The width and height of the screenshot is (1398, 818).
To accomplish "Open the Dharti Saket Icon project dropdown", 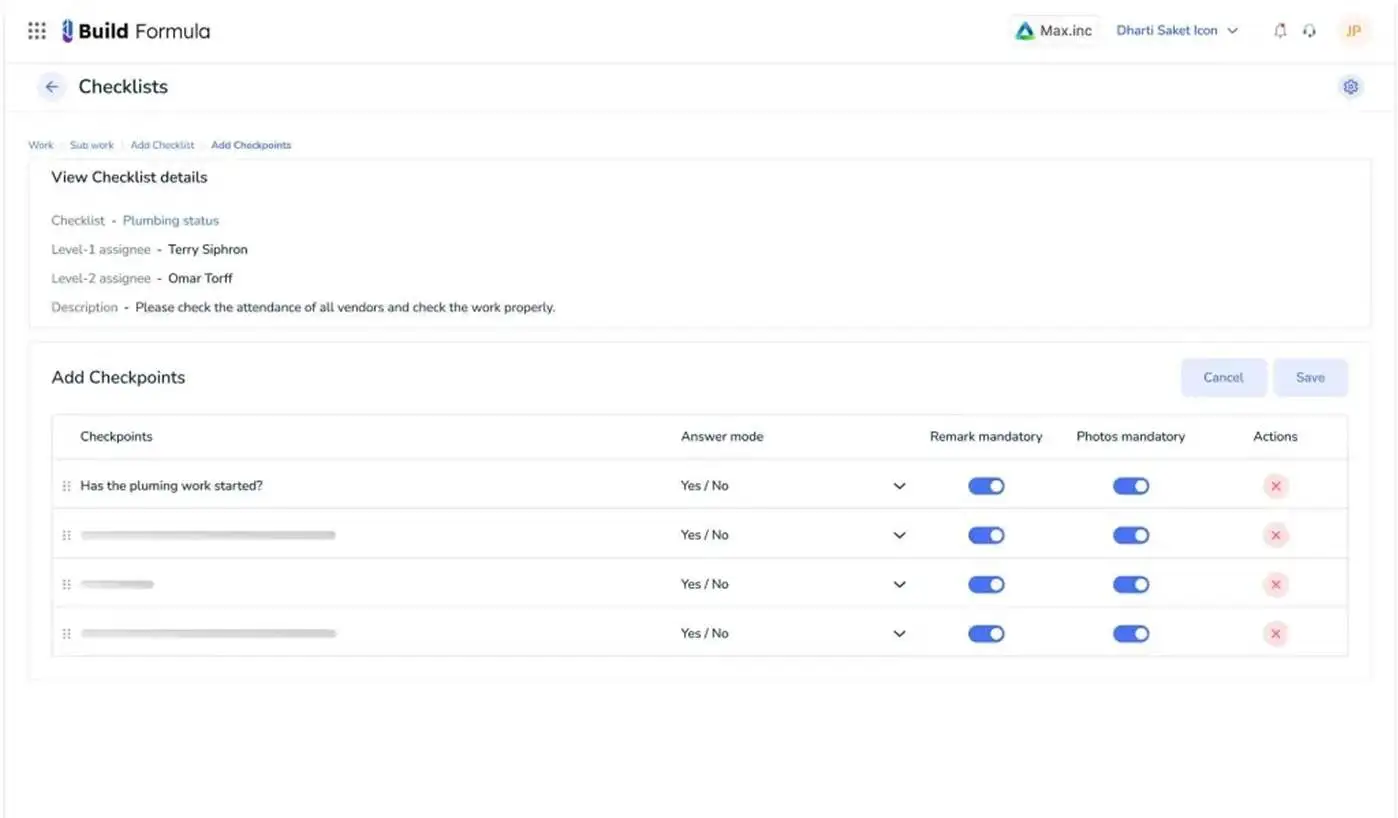I will (x=1176, y=31).
